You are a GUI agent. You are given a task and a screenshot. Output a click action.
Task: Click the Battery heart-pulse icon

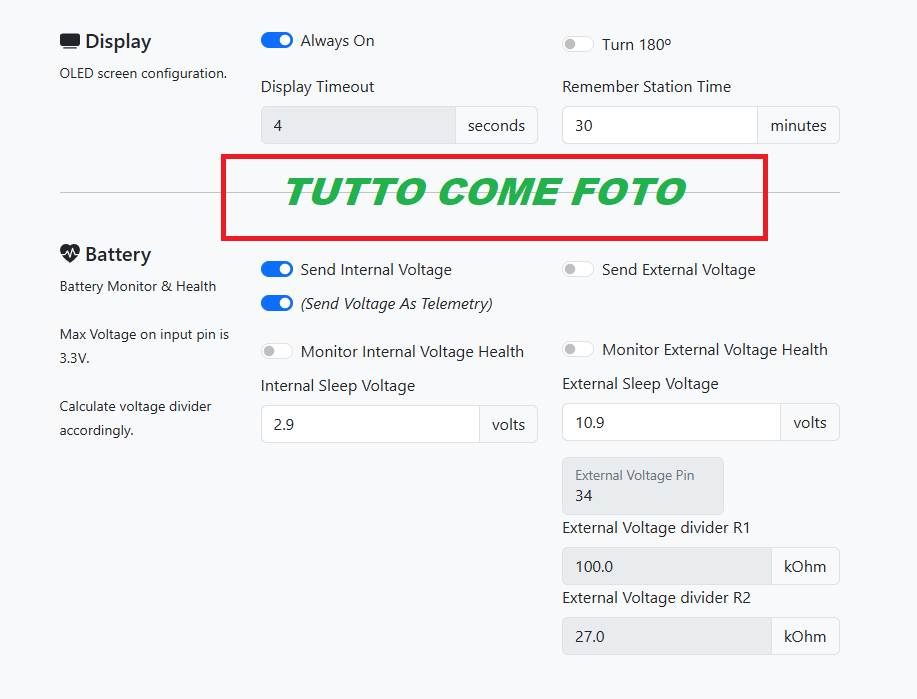(70, 254)
